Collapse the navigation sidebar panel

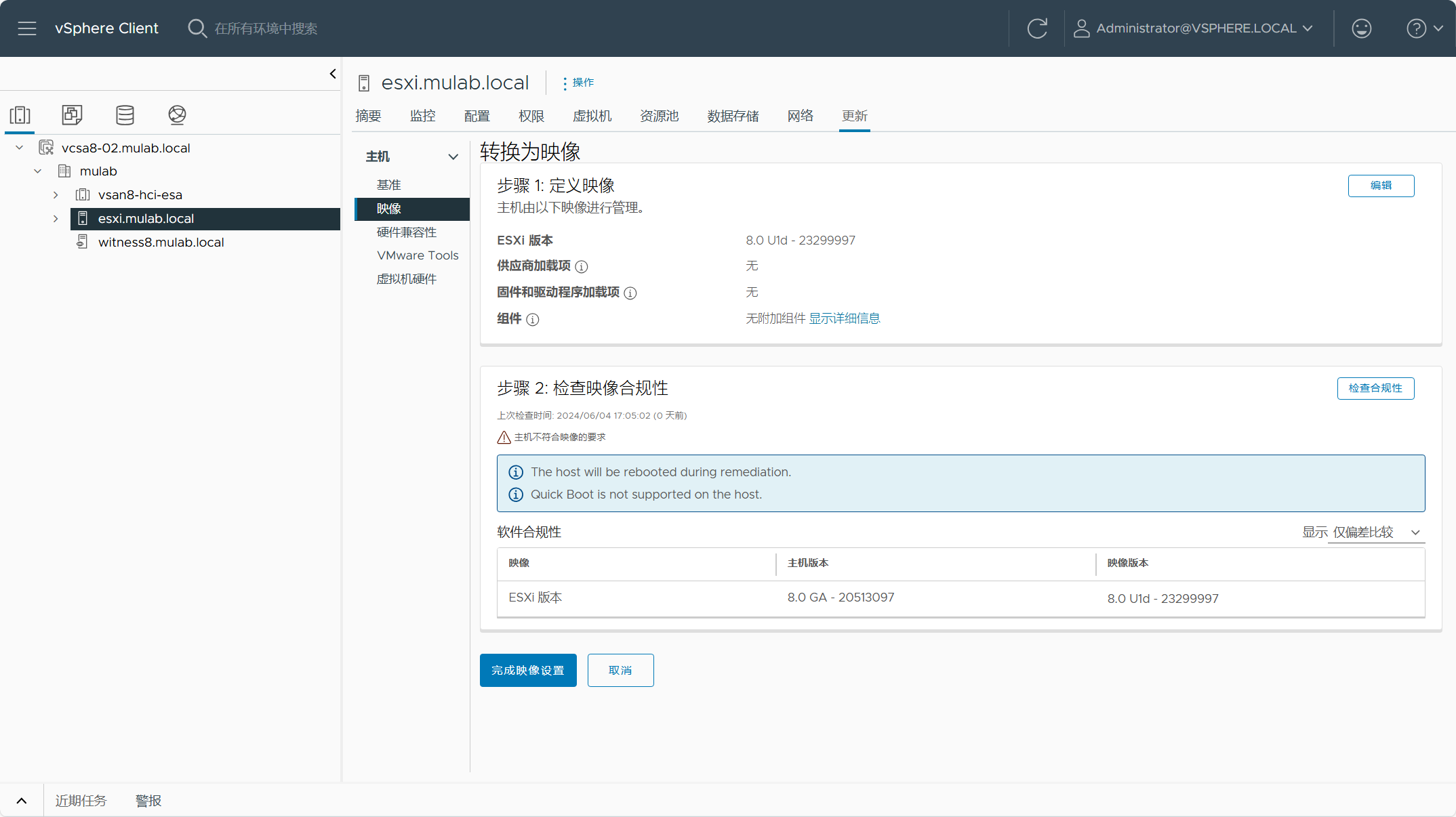tap(333, 74)
